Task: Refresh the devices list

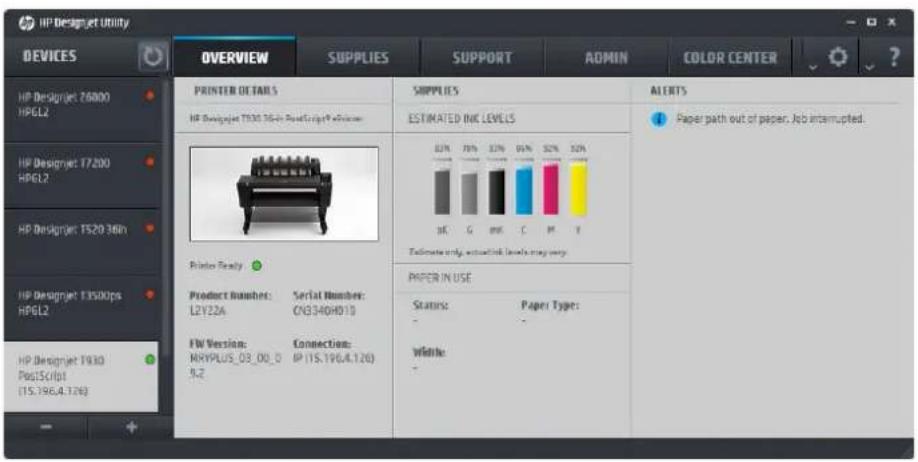Action: point(152,57)
